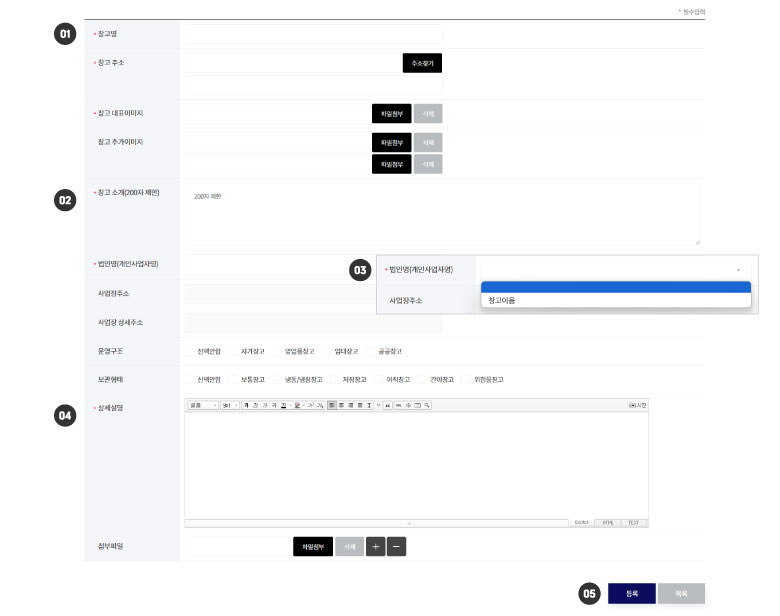Screen dimensions: 780x616
Task: Select 창고이음 from the dropdown list
Action: pos(614,300)
